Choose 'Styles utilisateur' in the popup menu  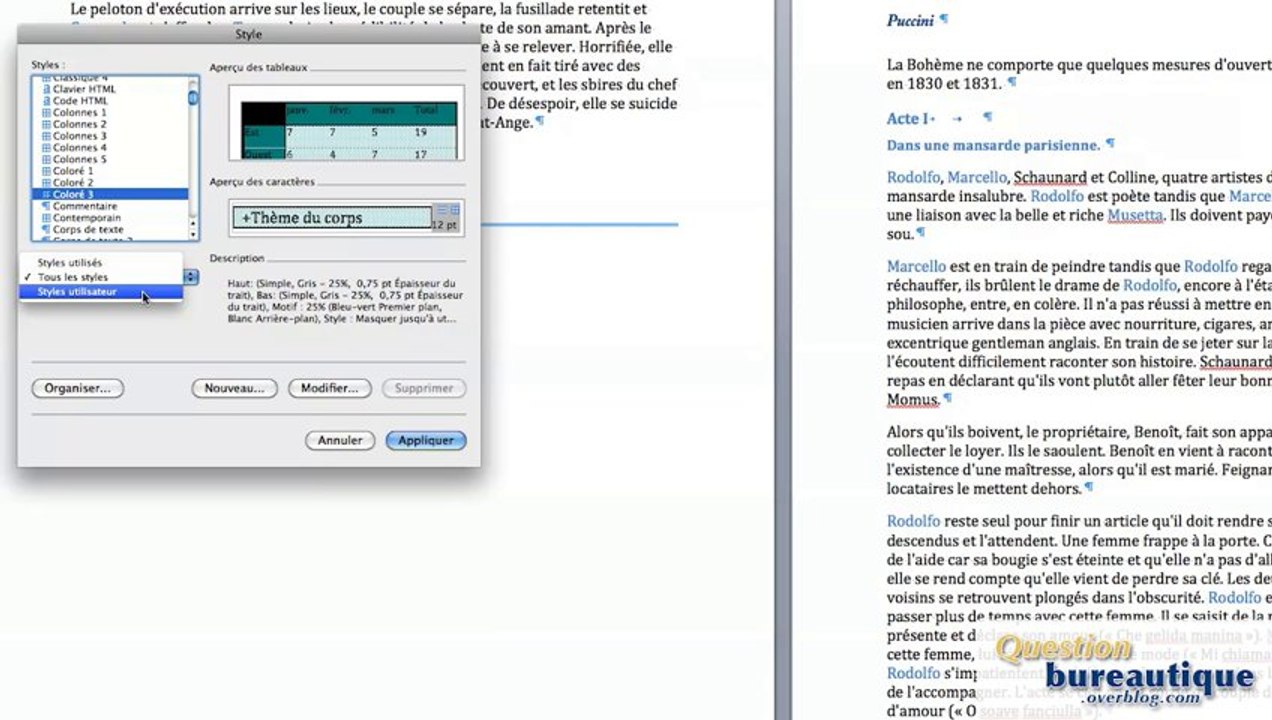click(x=101, y=292)
